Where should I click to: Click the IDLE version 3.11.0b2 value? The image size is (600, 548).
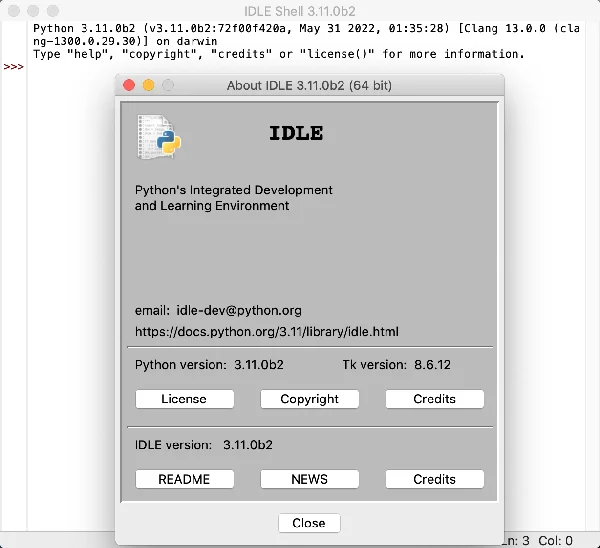248,445
